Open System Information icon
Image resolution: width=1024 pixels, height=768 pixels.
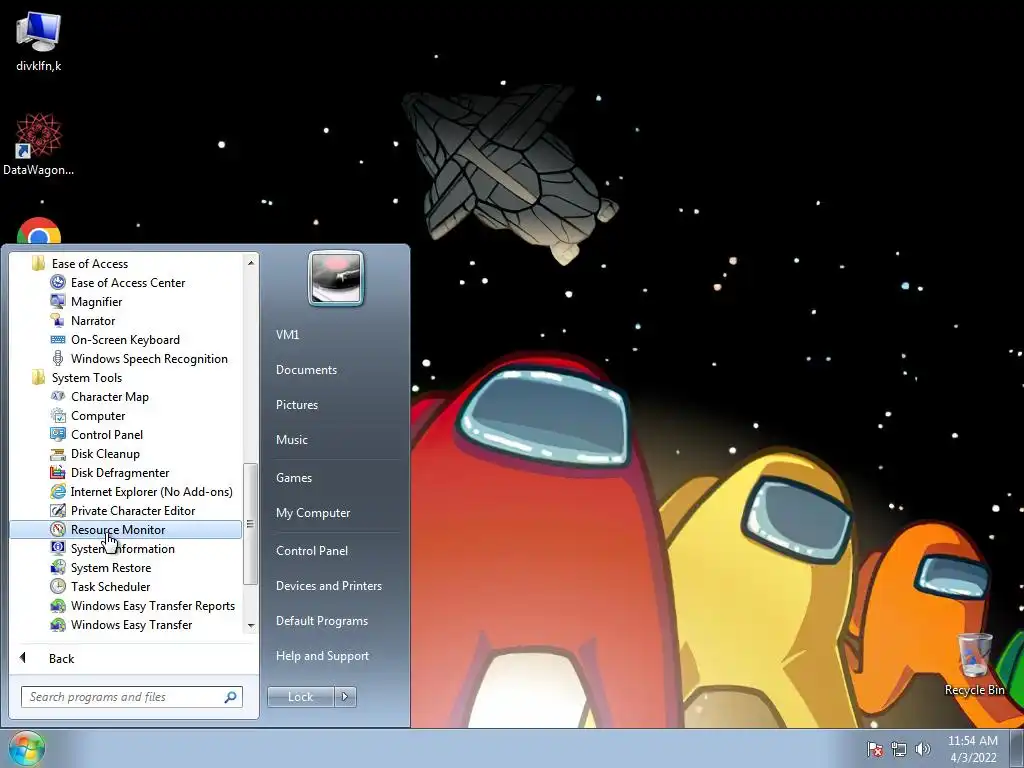(58, 548)
